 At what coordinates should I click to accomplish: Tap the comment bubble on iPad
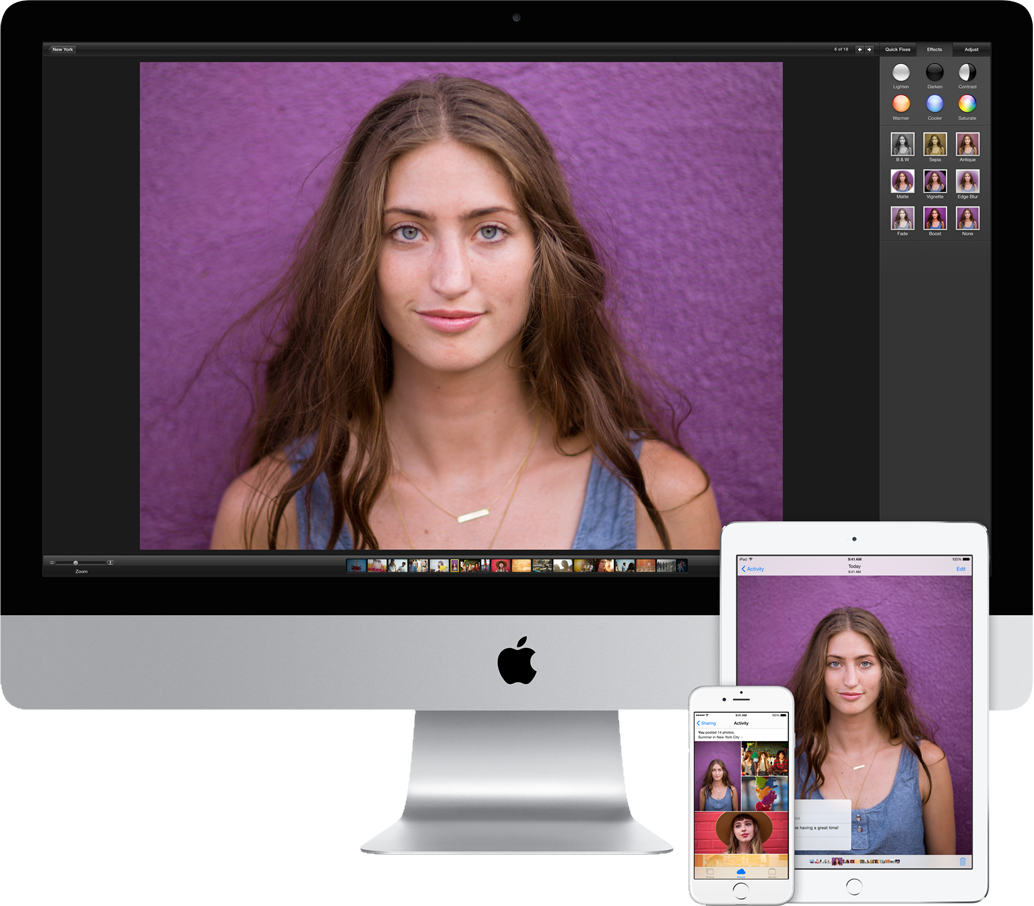click(x=823, y=824)
